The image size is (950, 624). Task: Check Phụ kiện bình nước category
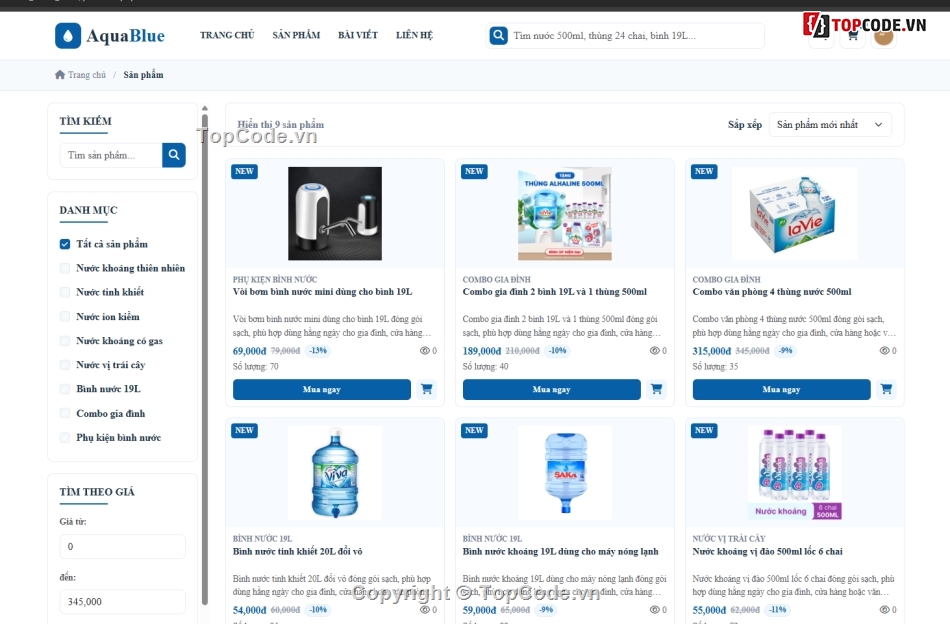pos(65,437)
